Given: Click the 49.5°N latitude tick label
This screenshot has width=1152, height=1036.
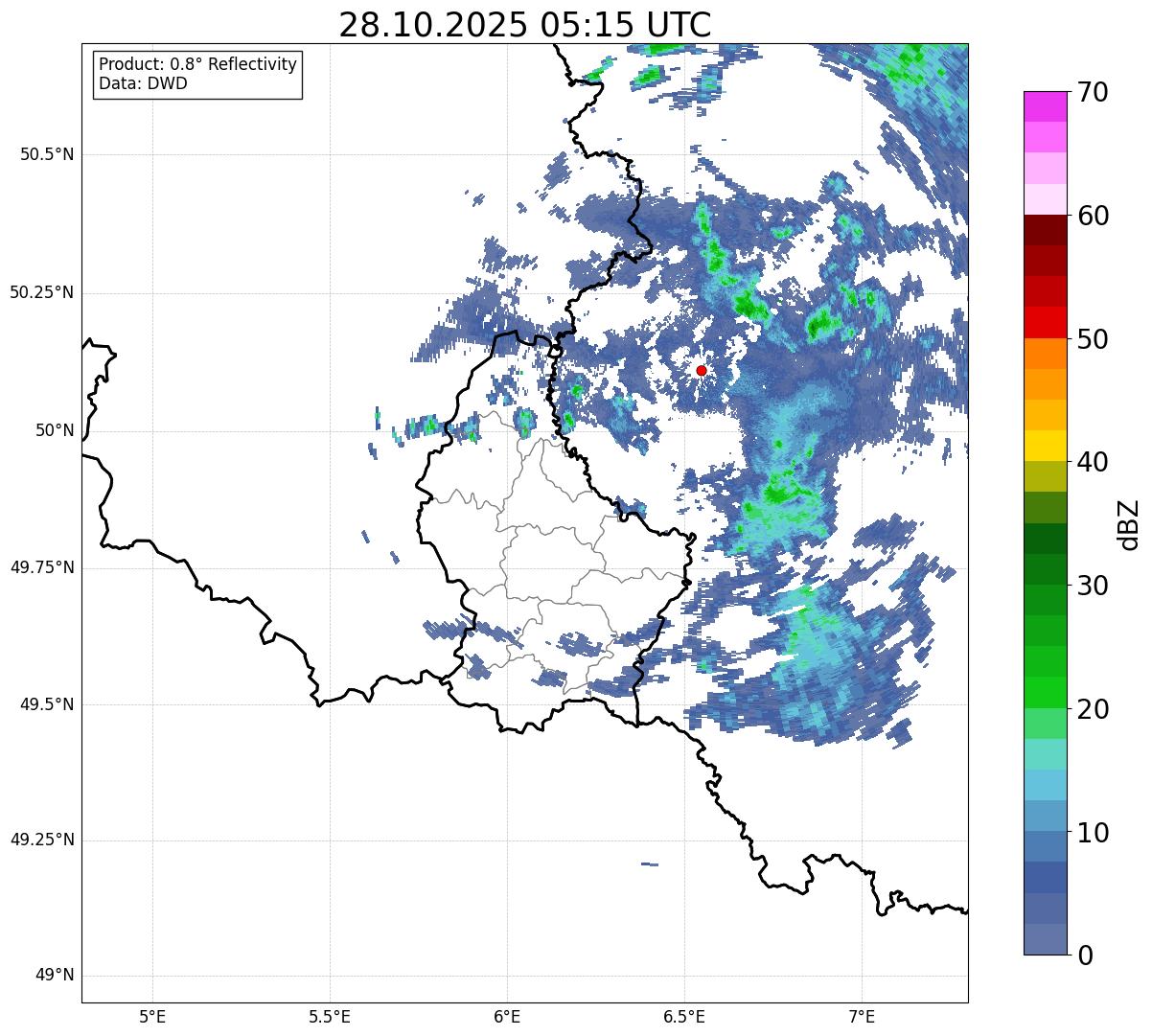Looking at the screenshot, I should (x=47, y=704).
